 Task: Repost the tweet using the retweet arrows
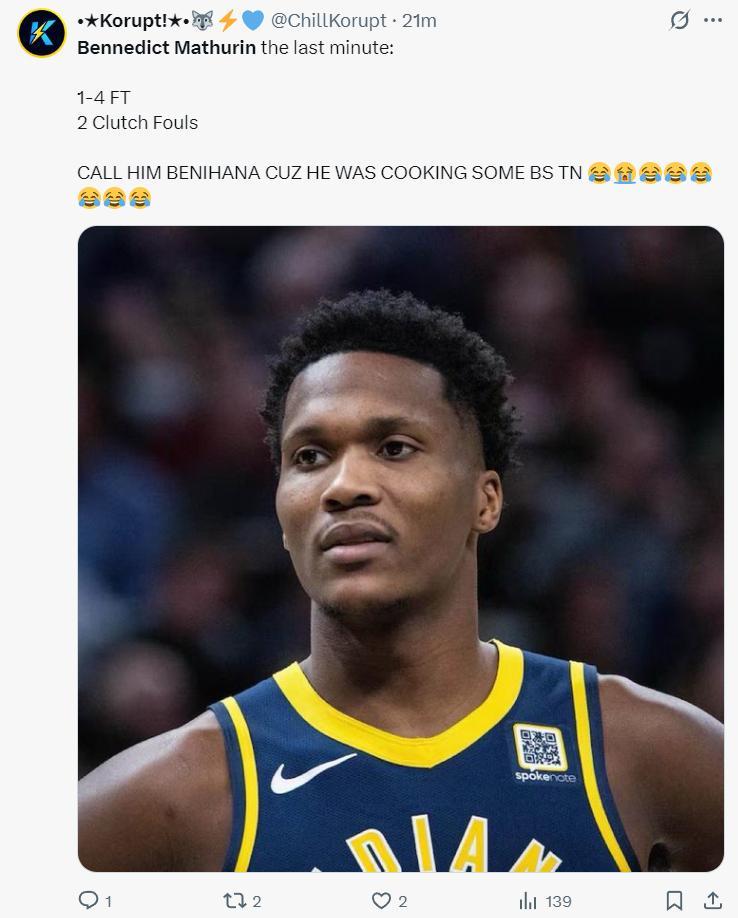(235, 900)
